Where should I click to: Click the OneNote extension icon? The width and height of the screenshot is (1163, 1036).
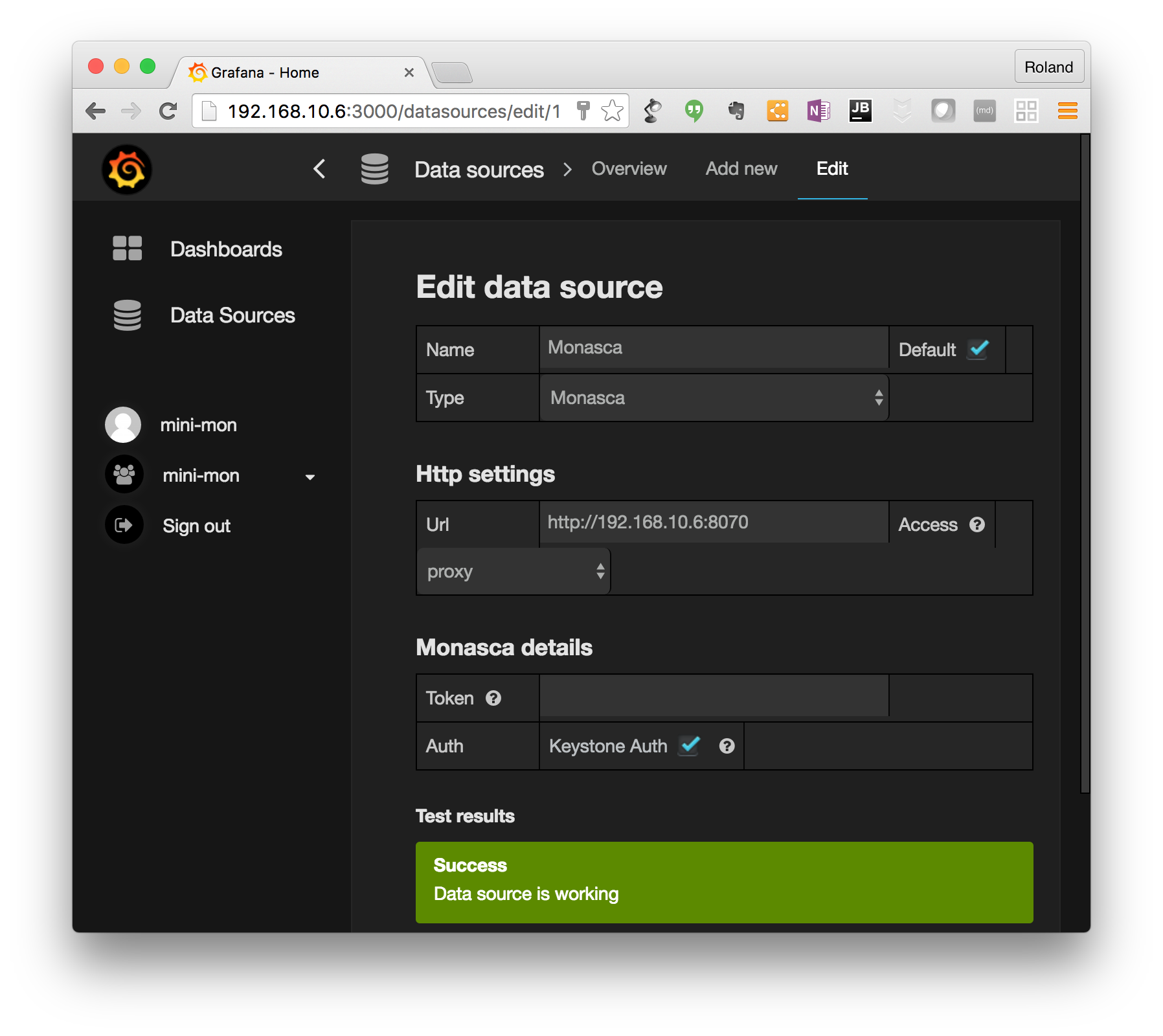click(x=819, y=111)
